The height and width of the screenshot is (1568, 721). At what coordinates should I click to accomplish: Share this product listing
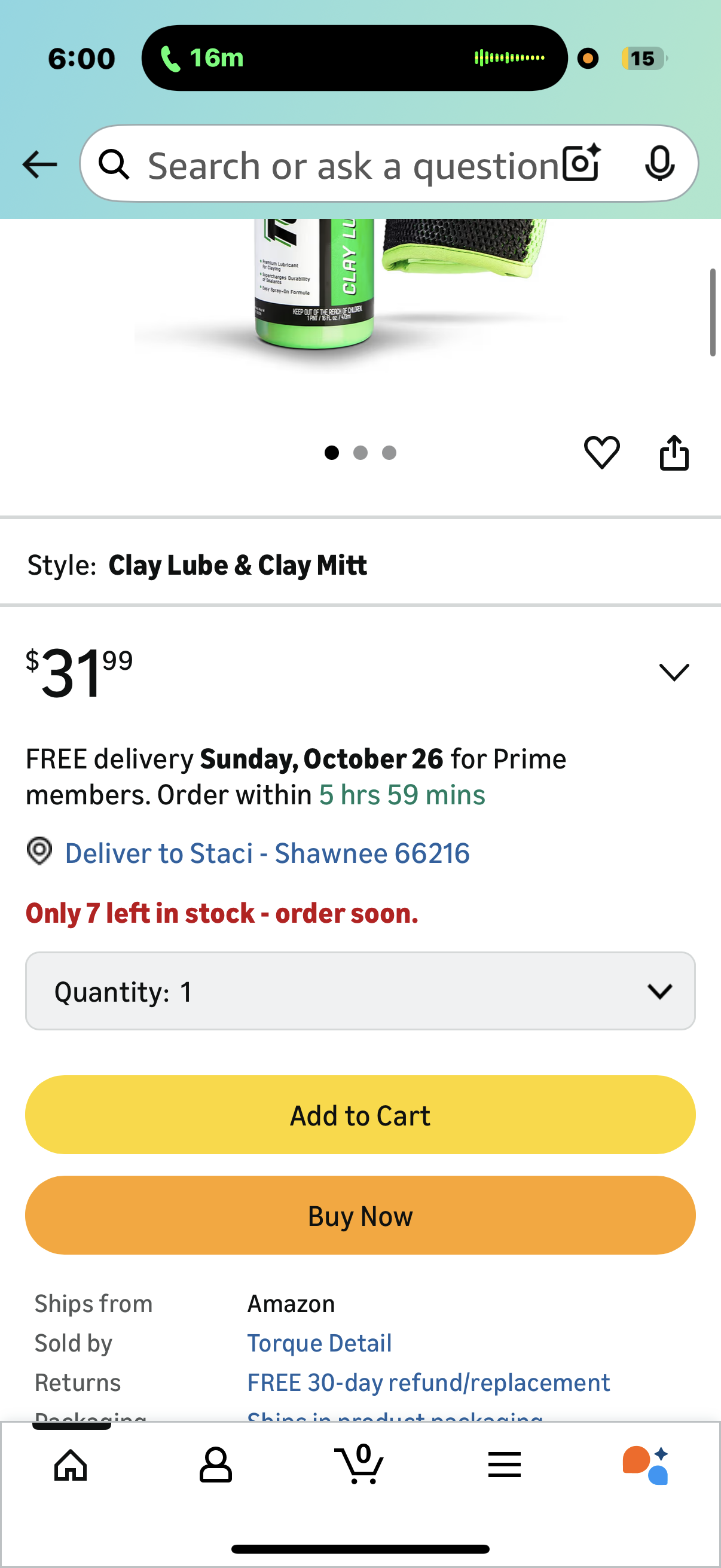[674, 452]
